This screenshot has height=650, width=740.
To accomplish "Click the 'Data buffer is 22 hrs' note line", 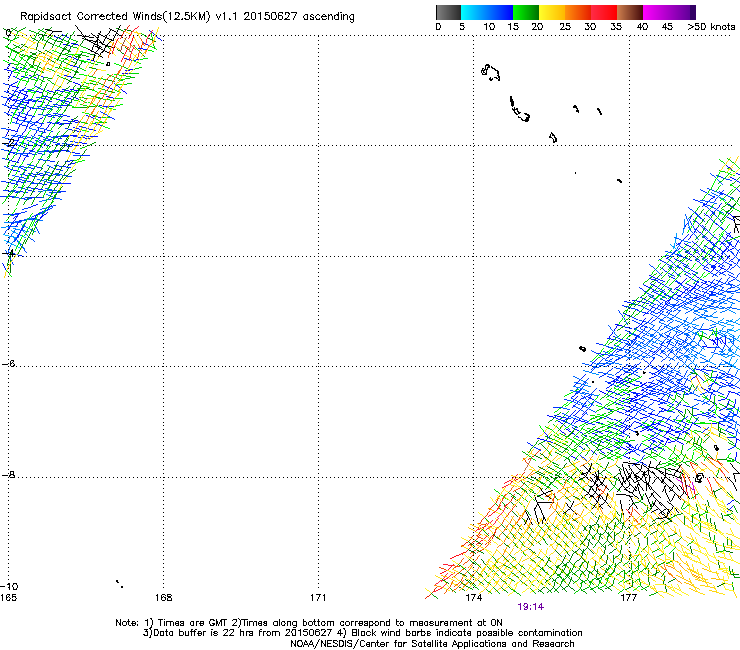I will (x=362, y=633).
